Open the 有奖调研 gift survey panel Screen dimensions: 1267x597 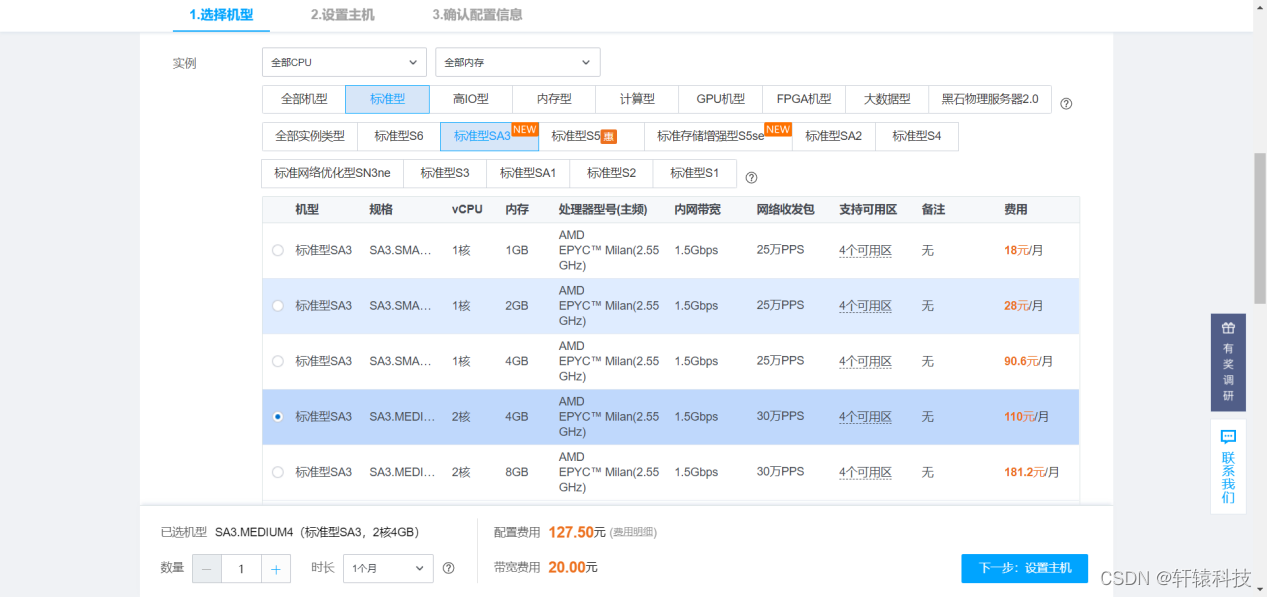click(x=1228, y=360)
